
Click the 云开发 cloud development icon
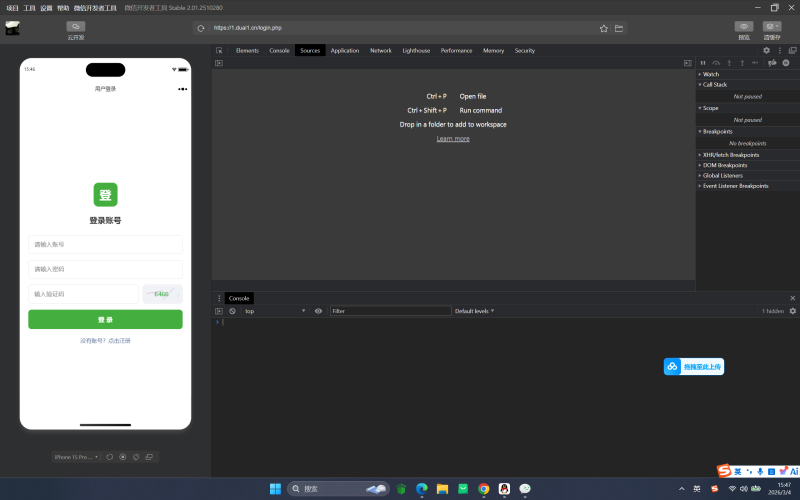pos(76,27)
